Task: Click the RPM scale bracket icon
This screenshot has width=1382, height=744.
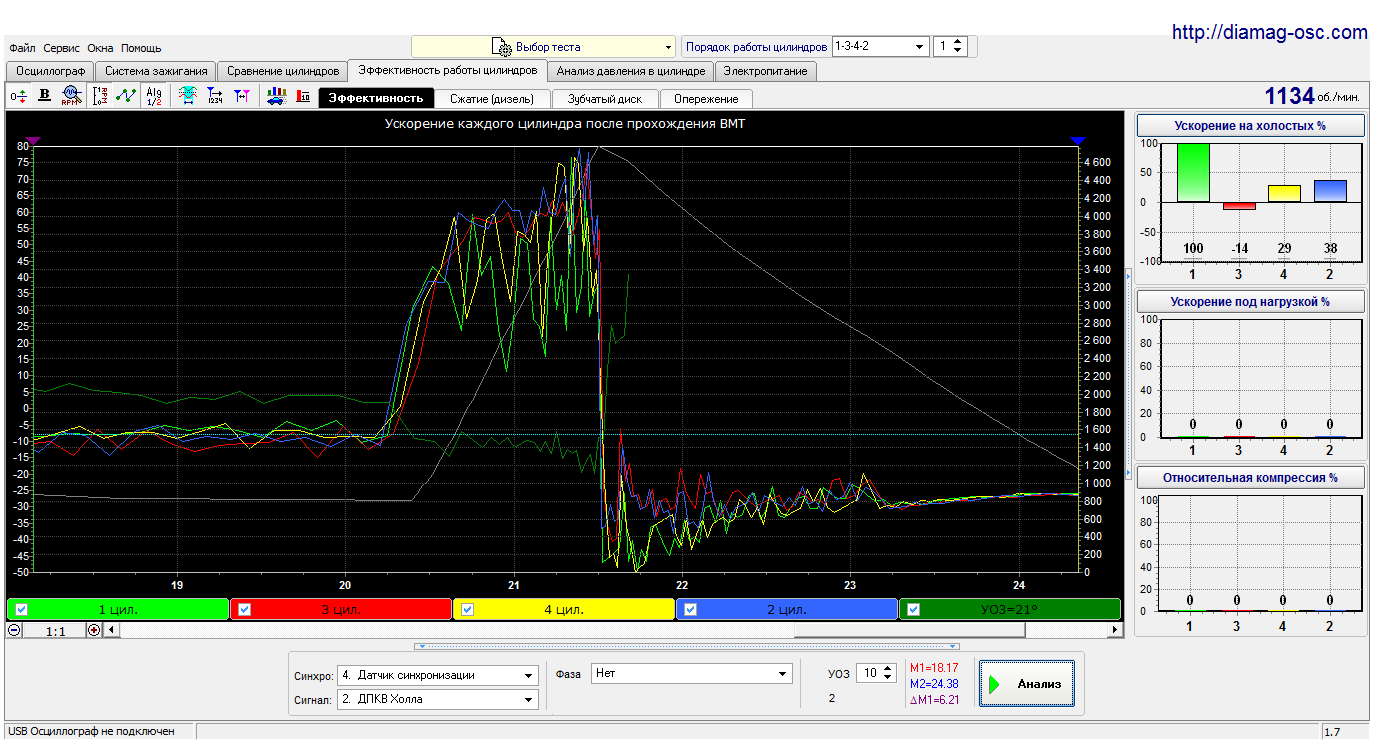Action: pos(100,96)
